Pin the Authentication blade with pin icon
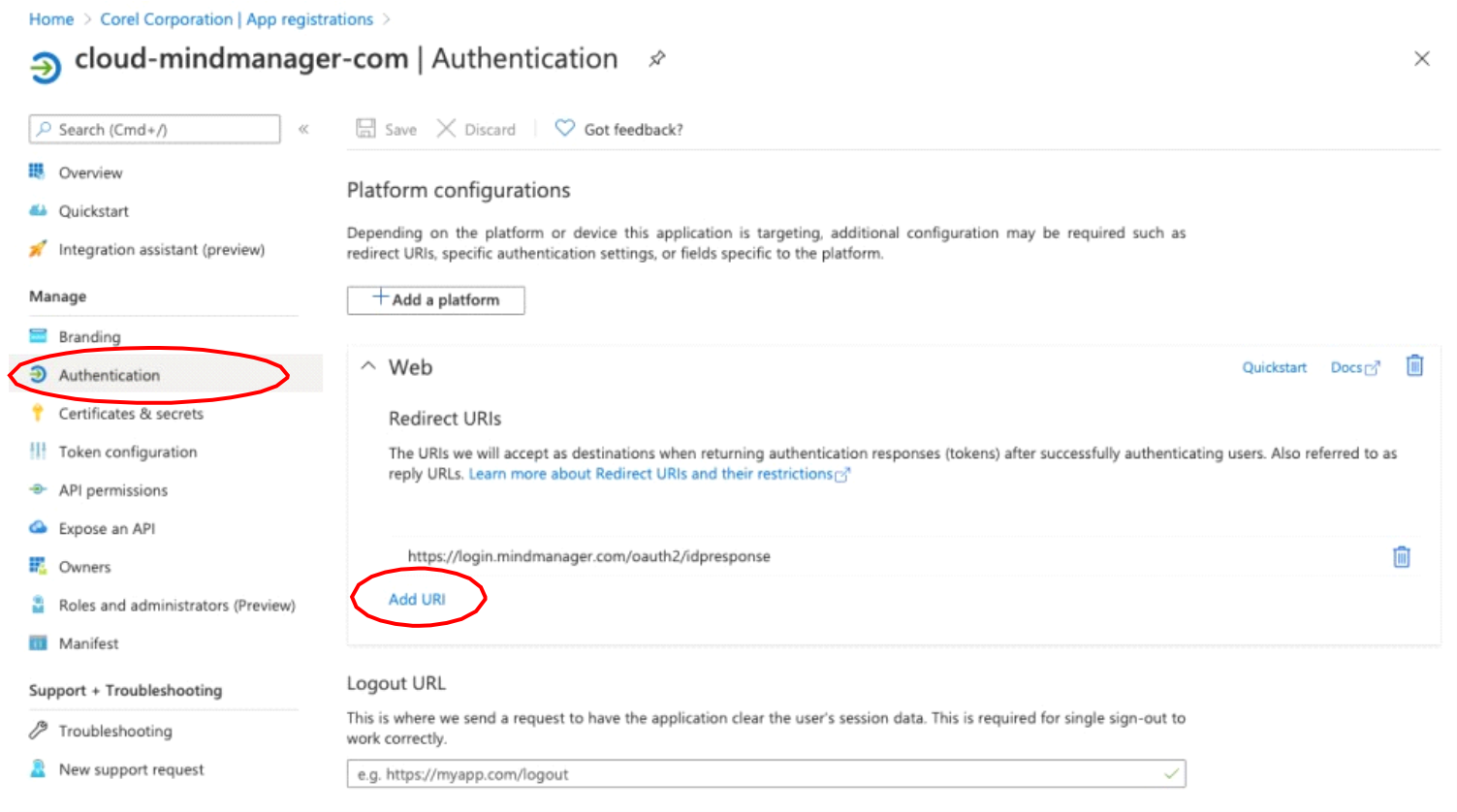This screenshot has height=812, width=1457. (x=657, y=59)
